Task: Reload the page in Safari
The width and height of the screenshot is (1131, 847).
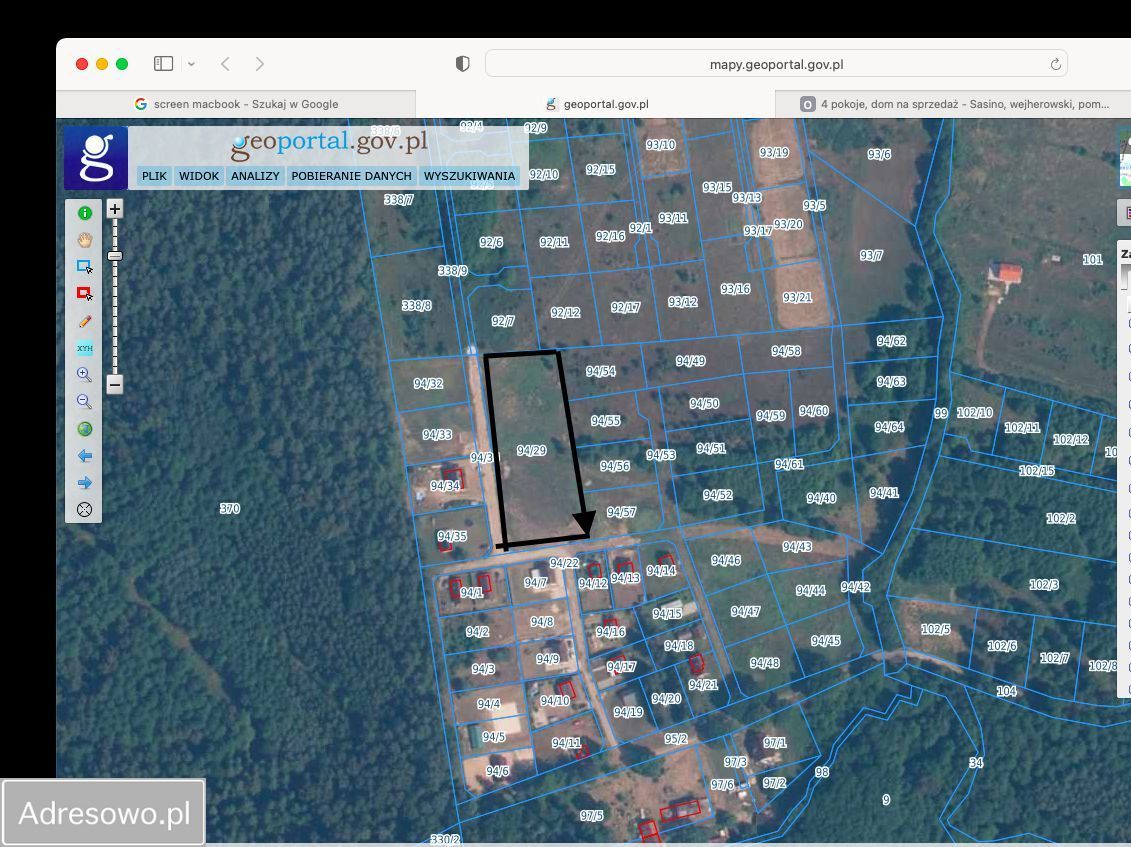Action: pos(1055,64)
